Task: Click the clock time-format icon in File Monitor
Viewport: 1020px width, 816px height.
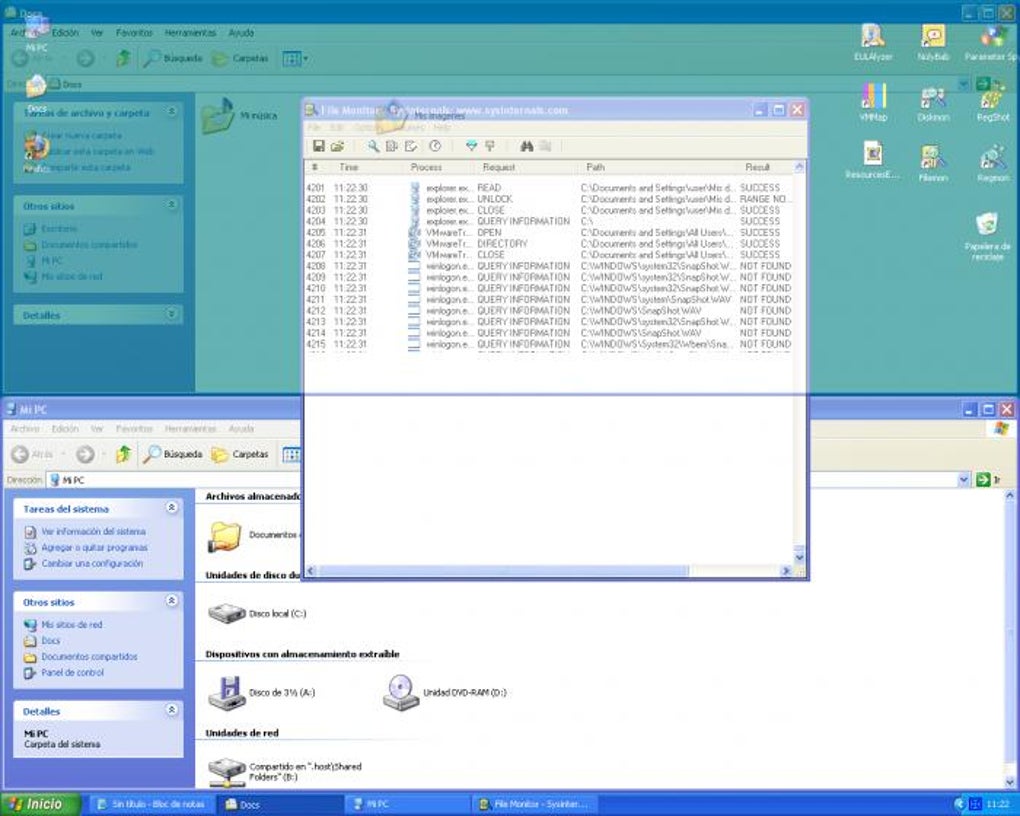Action: pos(435,146)
